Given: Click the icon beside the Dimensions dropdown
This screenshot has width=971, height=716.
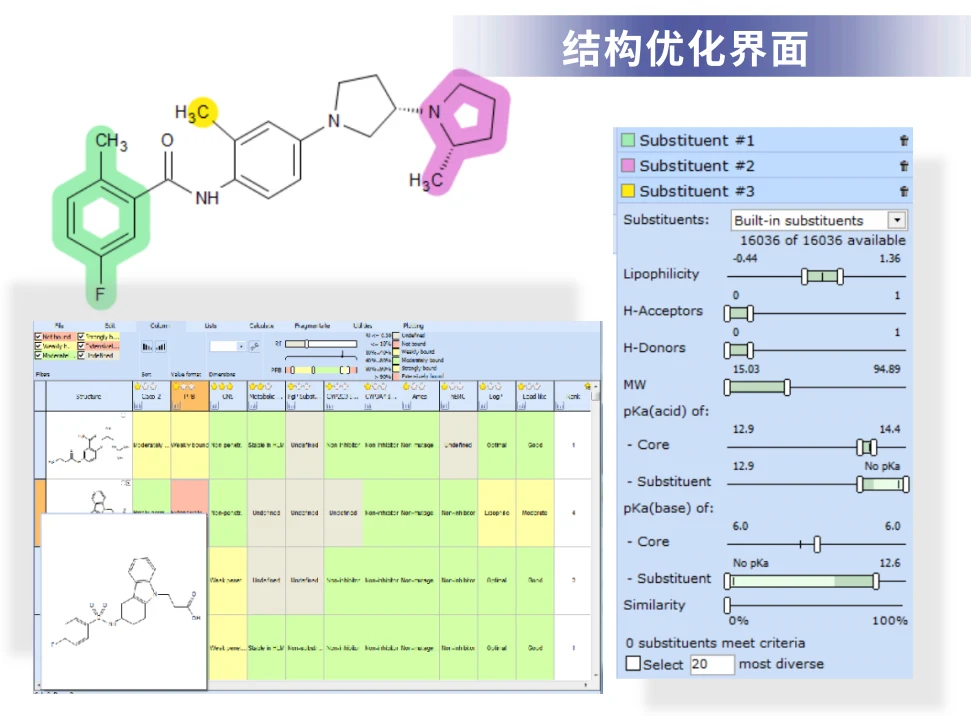Looking at the screenshot, I should 254,347.
